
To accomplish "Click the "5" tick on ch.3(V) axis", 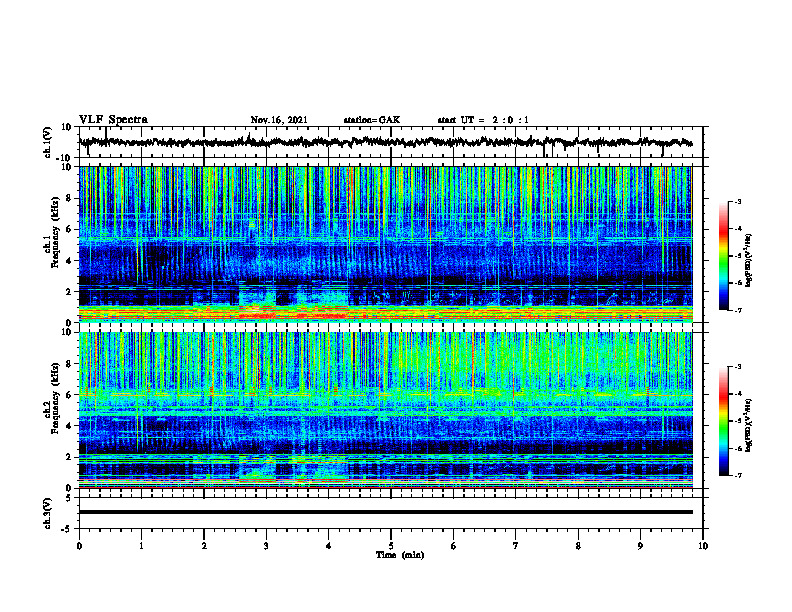I will click(x=70, y=498).
